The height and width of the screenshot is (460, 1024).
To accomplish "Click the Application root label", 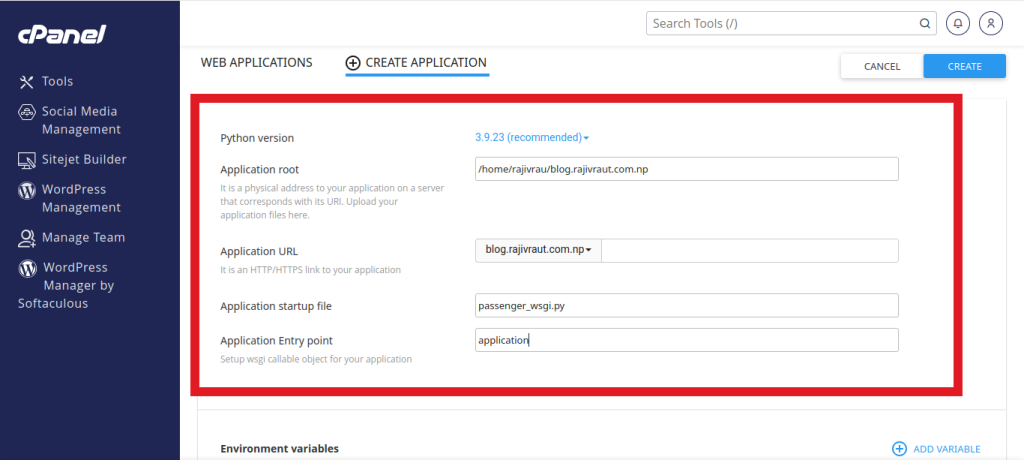I will 259,169.
